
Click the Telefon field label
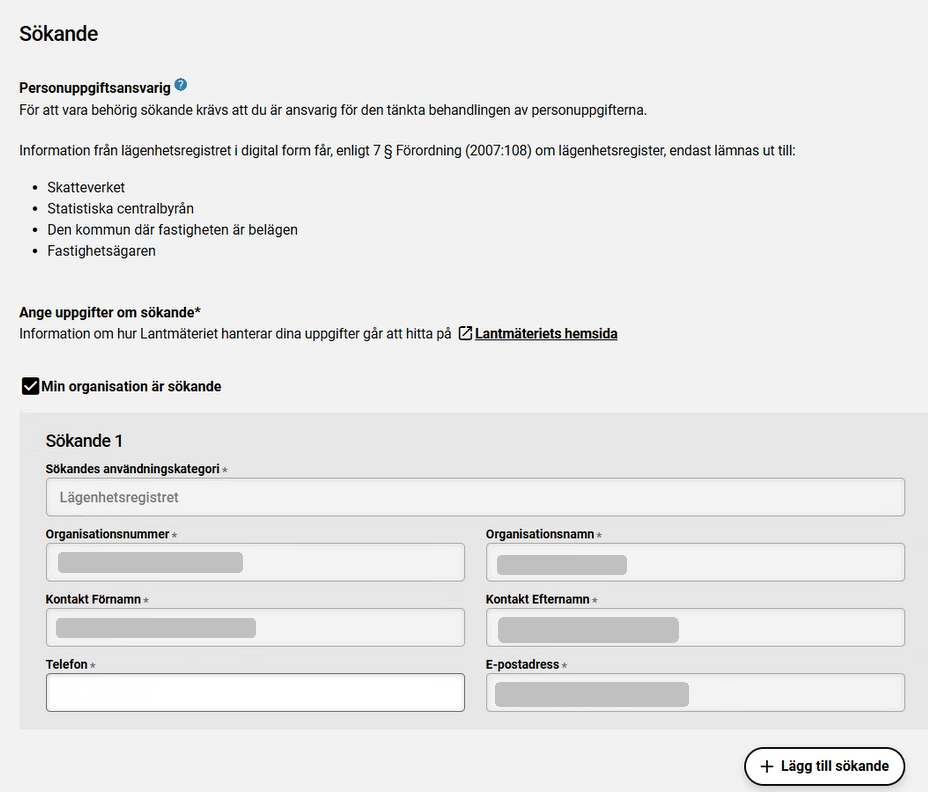pos(66,665)
